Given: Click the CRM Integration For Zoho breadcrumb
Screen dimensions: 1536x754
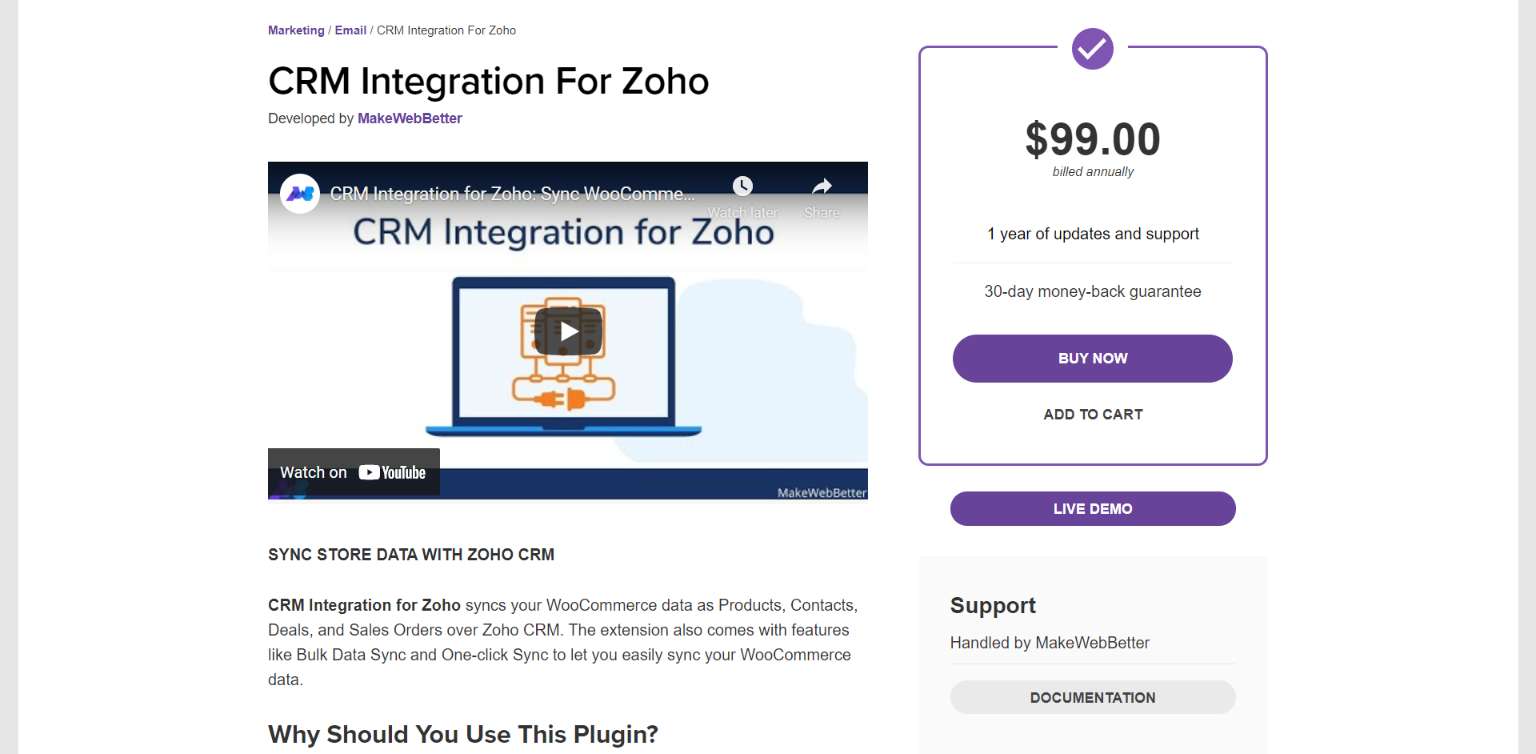Looking at the screenshot, I should pyautogui.click(x=446, y=30).
